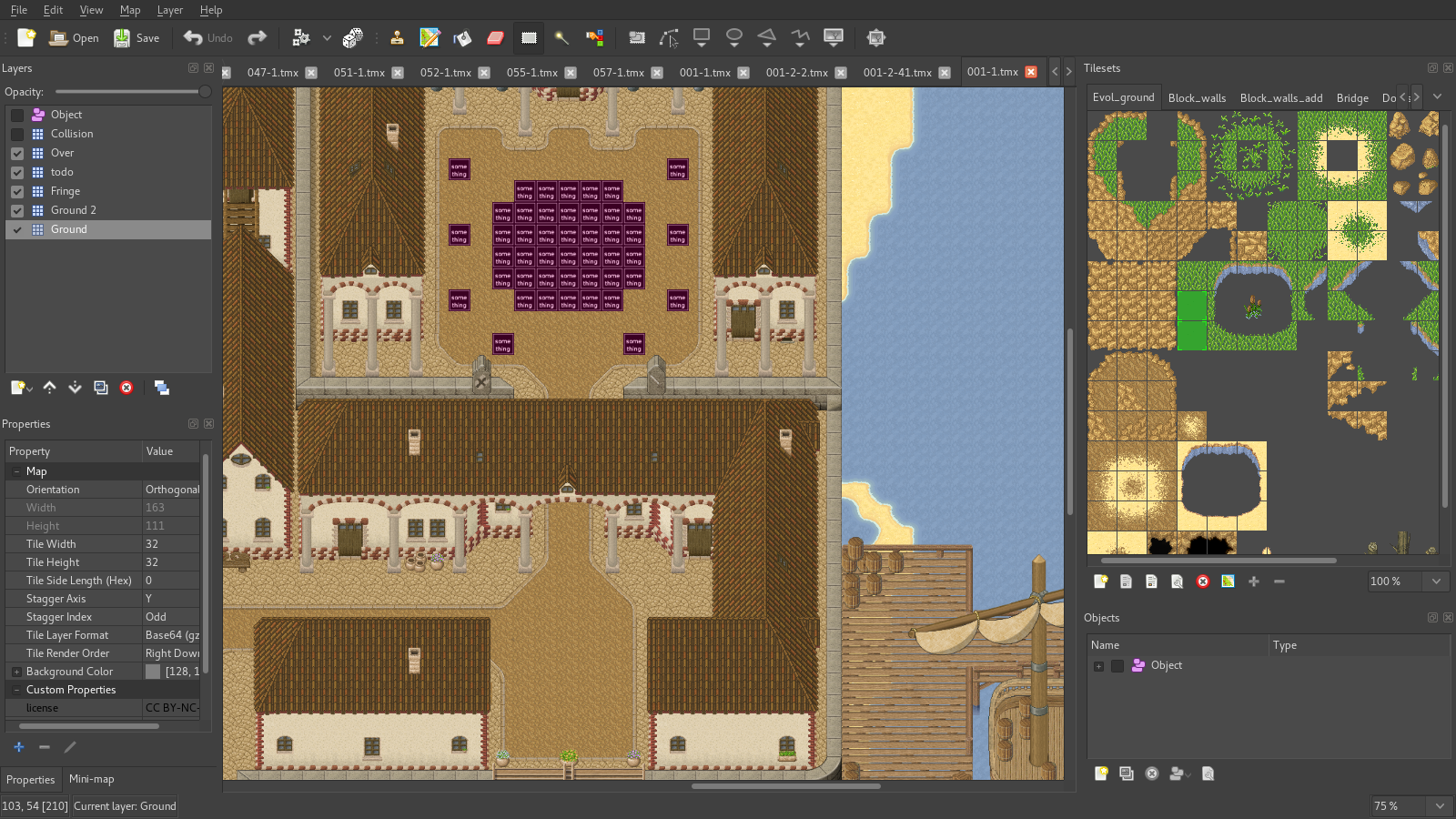Open terrain editing icon under tilesets
This screenshot has height=819, width=1456.
[1228, 581]
